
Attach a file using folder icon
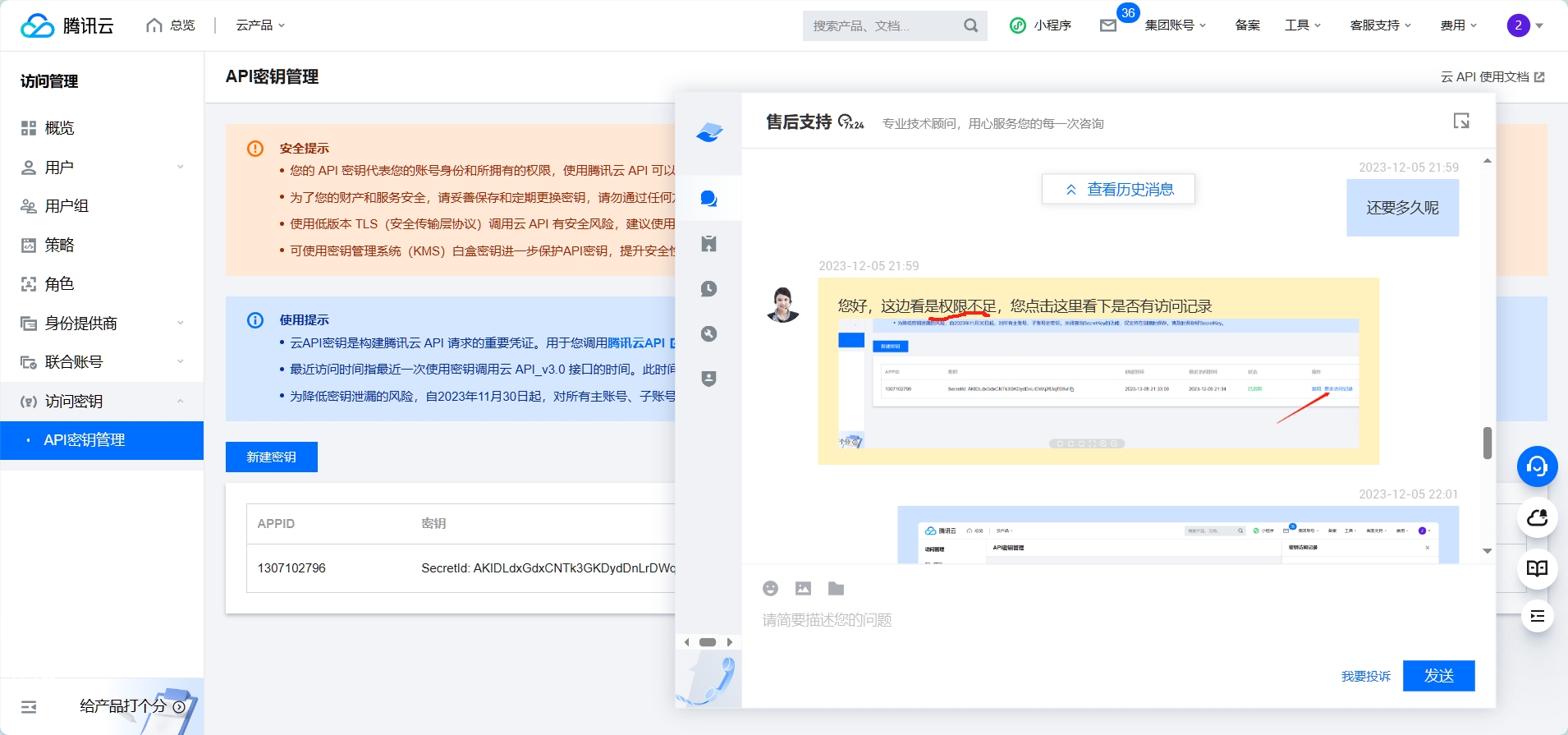pyautogui.click(x=836, y=588)
